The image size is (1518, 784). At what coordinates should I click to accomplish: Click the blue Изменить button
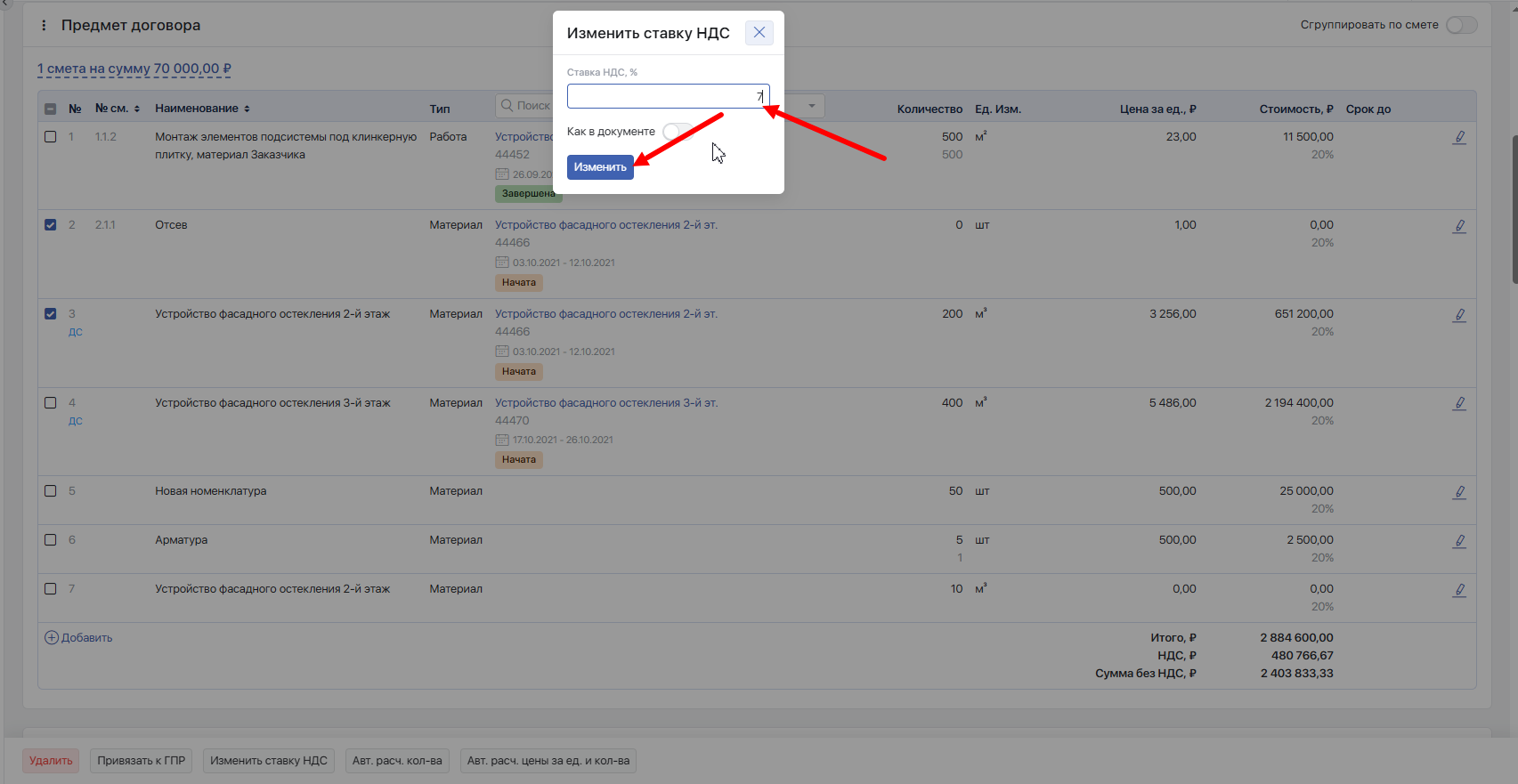[x=600, y=167]
